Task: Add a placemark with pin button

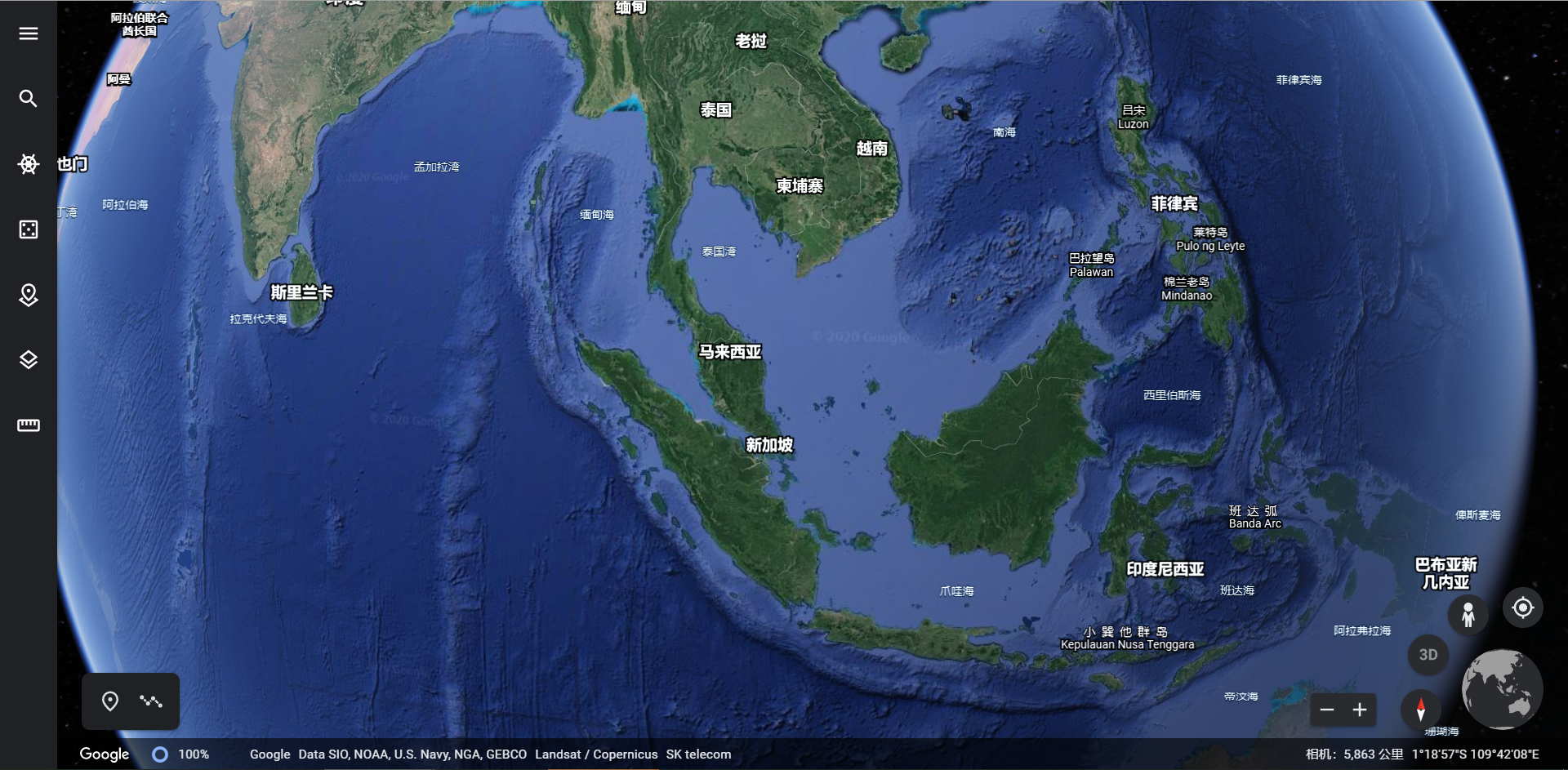Action: coord(110,701)
